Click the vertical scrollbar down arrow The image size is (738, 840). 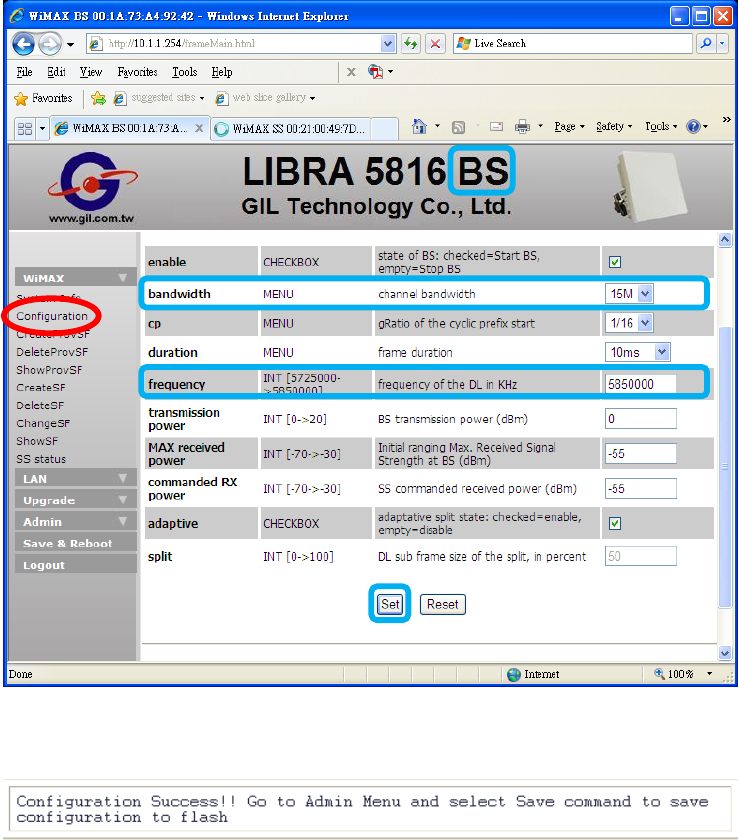pyautogui.click(x=725, y=652)
